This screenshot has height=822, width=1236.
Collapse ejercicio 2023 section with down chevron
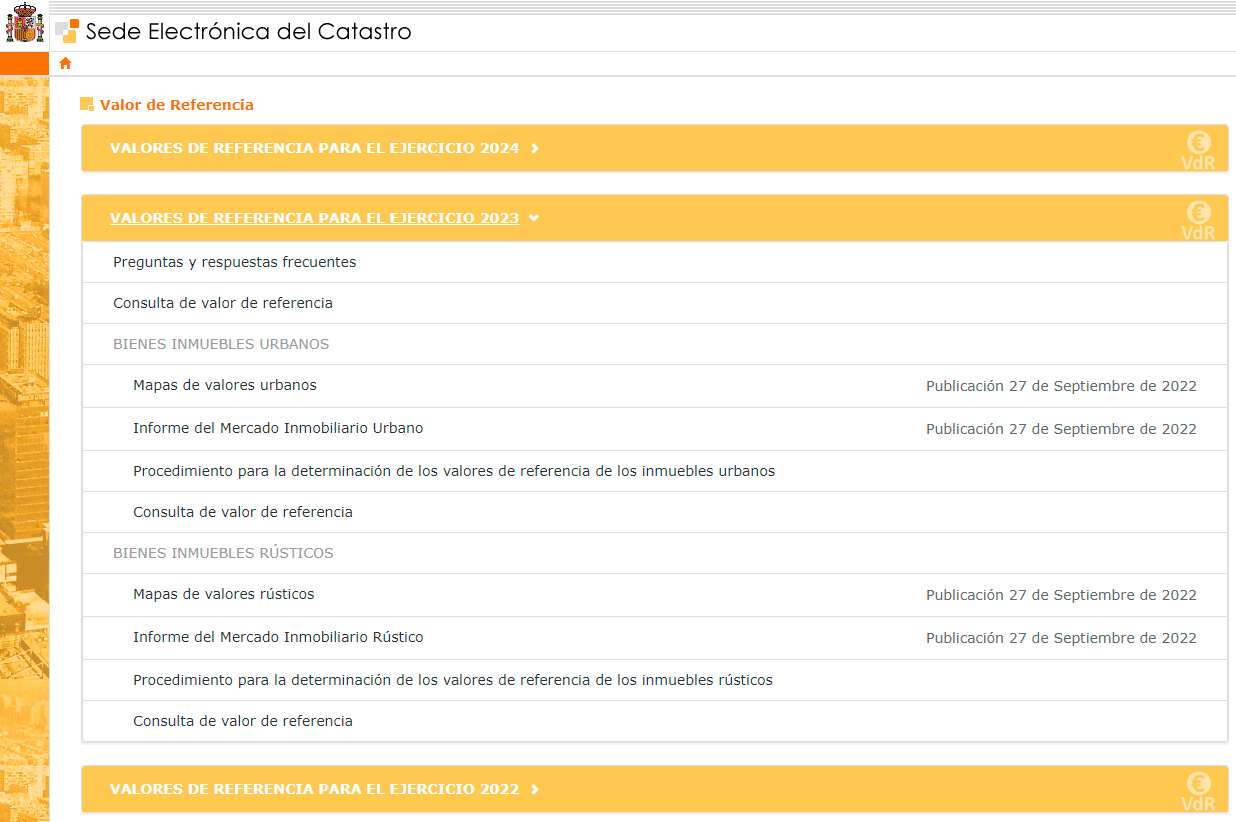pyautogui.click(x=535, y=218)
